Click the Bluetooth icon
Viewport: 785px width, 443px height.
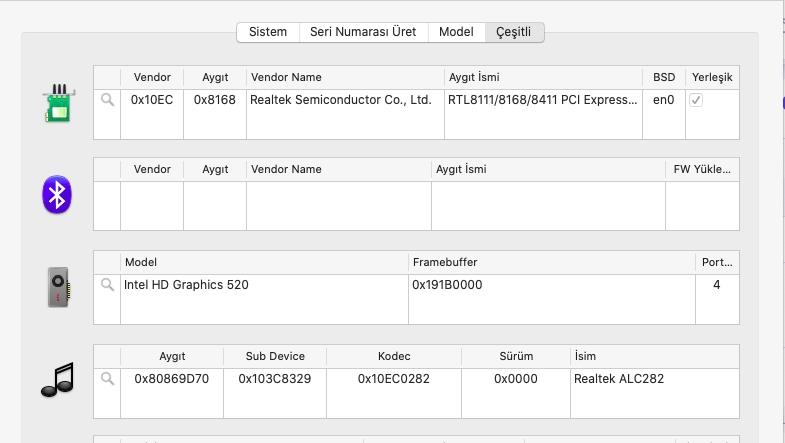point(57,193)
